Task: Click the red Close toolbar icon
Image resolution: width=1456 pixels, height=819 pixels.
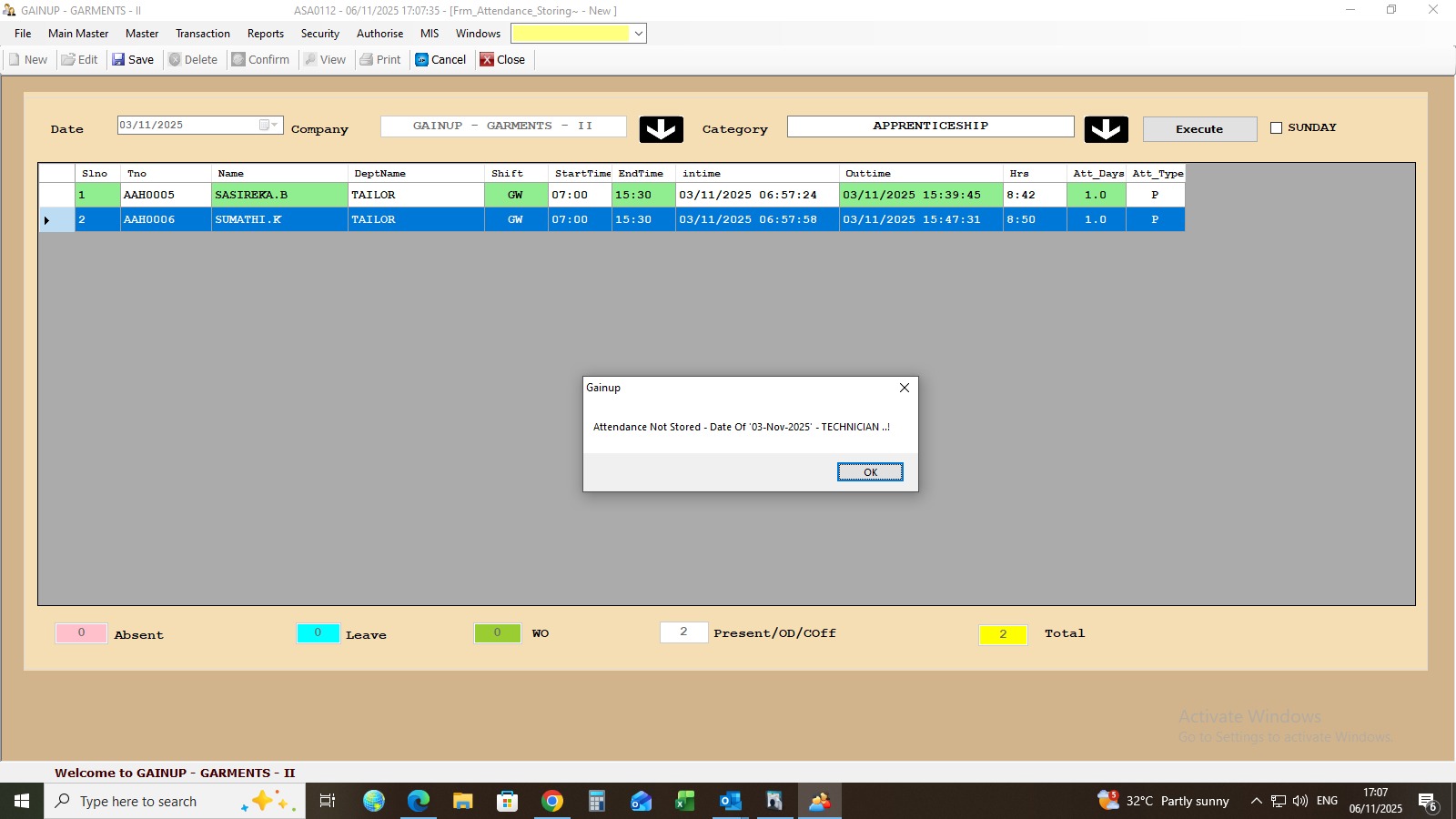Action: click(x=487, y=60)
